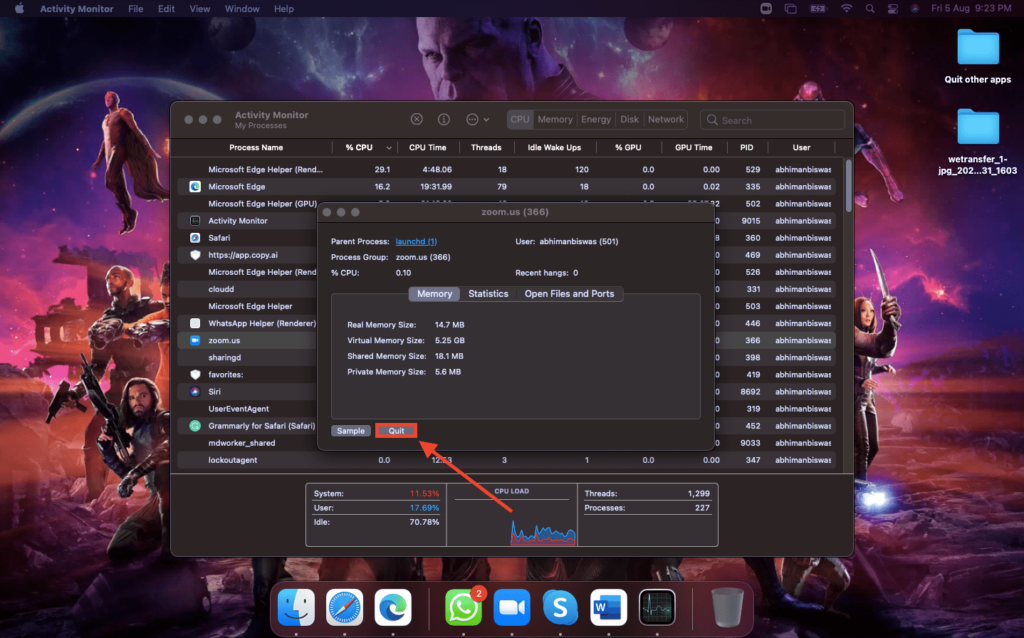Open the launchd parent process link
This screenshot has height=638, width=1024.
(x=416, y=241)
